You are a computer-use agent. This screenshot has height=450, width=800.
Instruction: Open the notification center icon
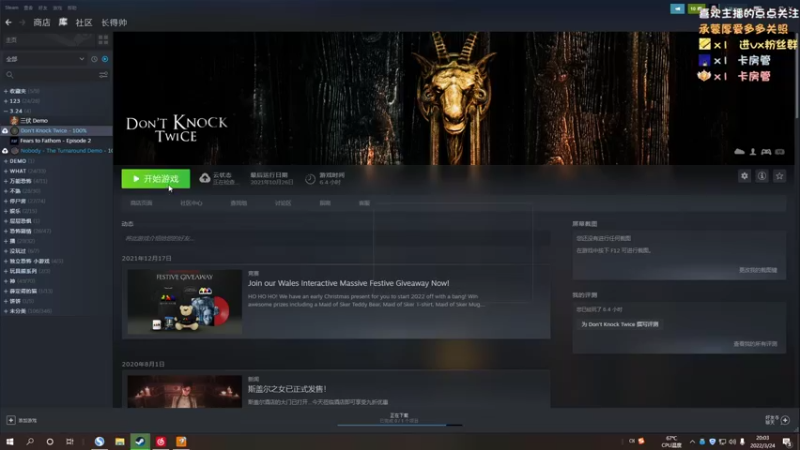[x=787, y=442]
